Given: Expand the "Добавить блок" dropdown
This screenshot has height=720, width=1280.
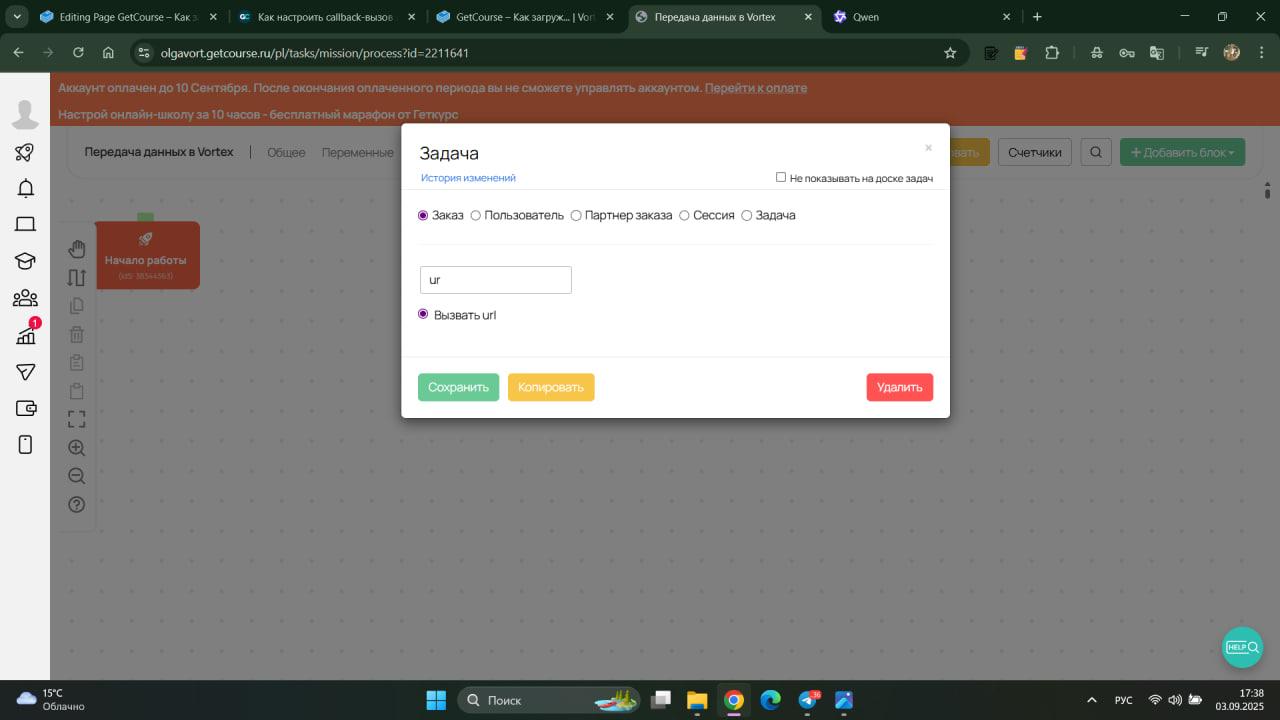Looking at the screenshot, I should pyautogui.click(x=1182, y=152).
